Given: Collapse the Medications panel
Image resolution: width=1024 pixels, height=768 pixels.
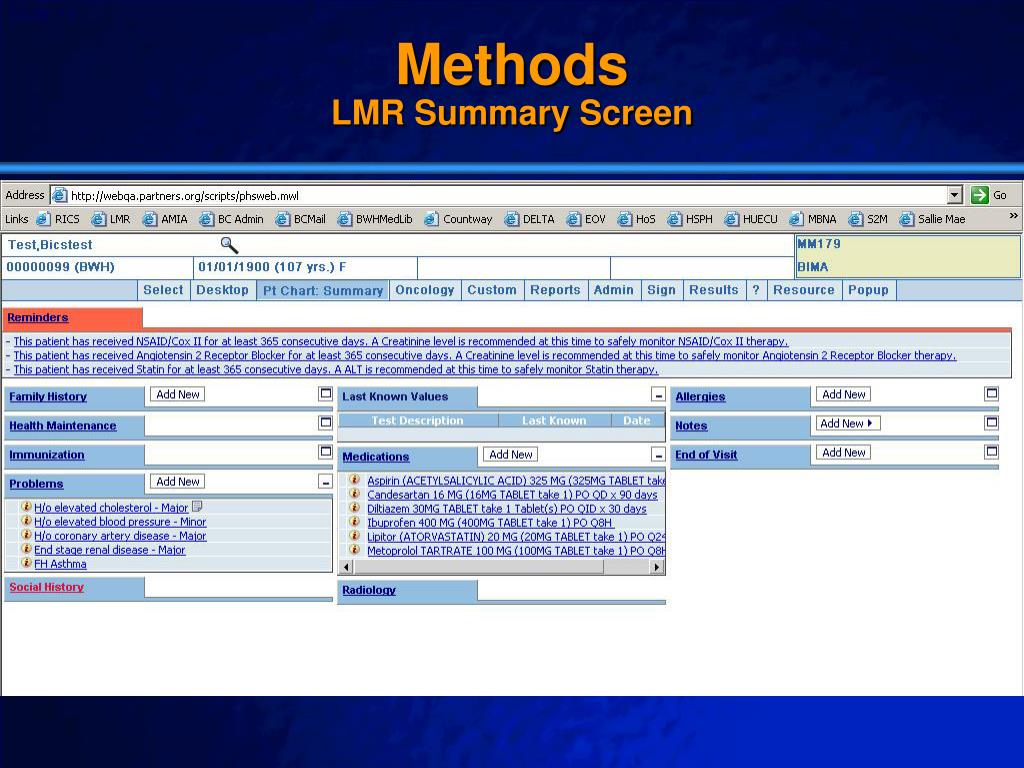Looking at the screenshot, I should click(x=658, y=455).
